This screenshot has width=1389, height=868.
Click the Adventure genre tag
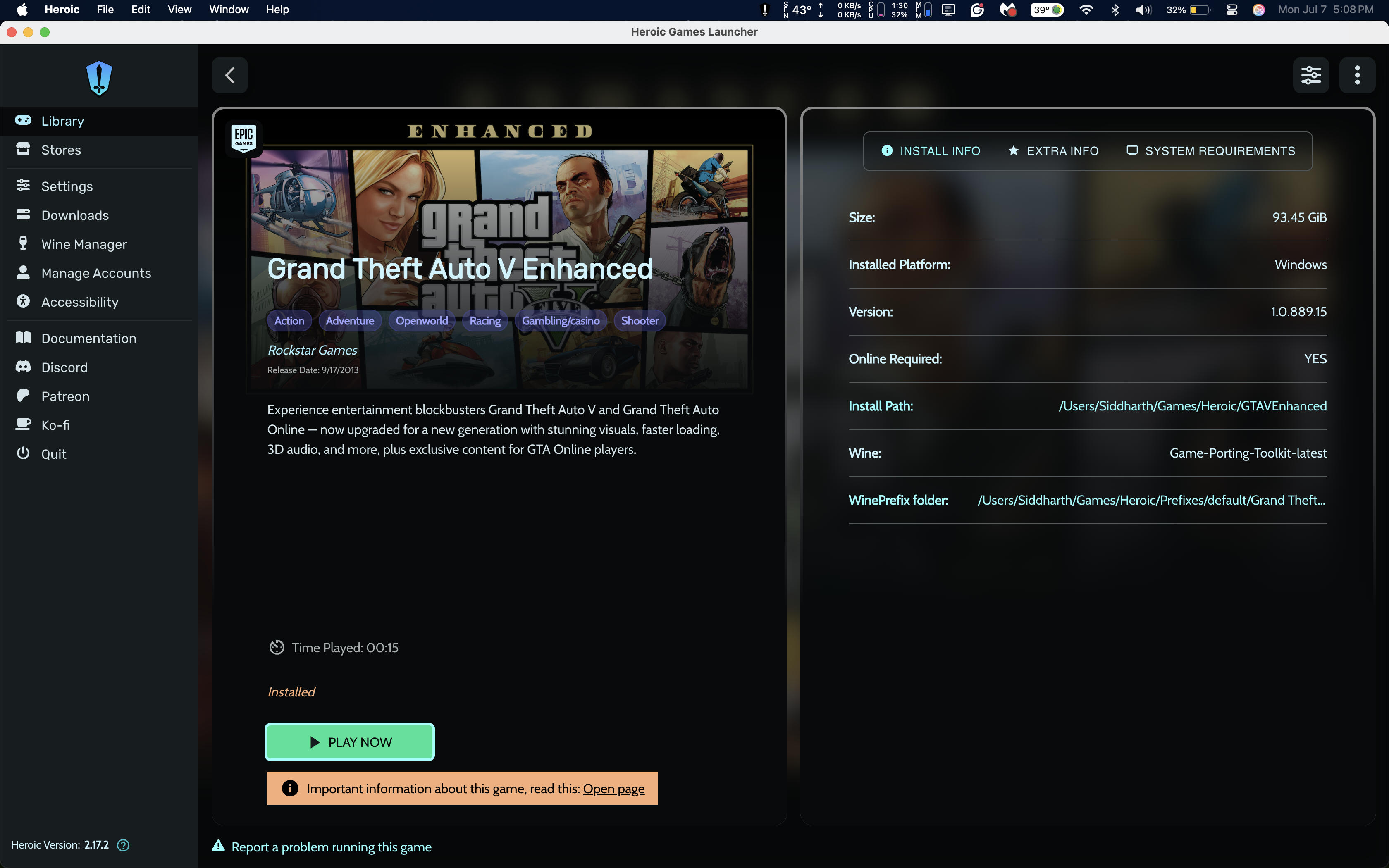pos(350,321)
